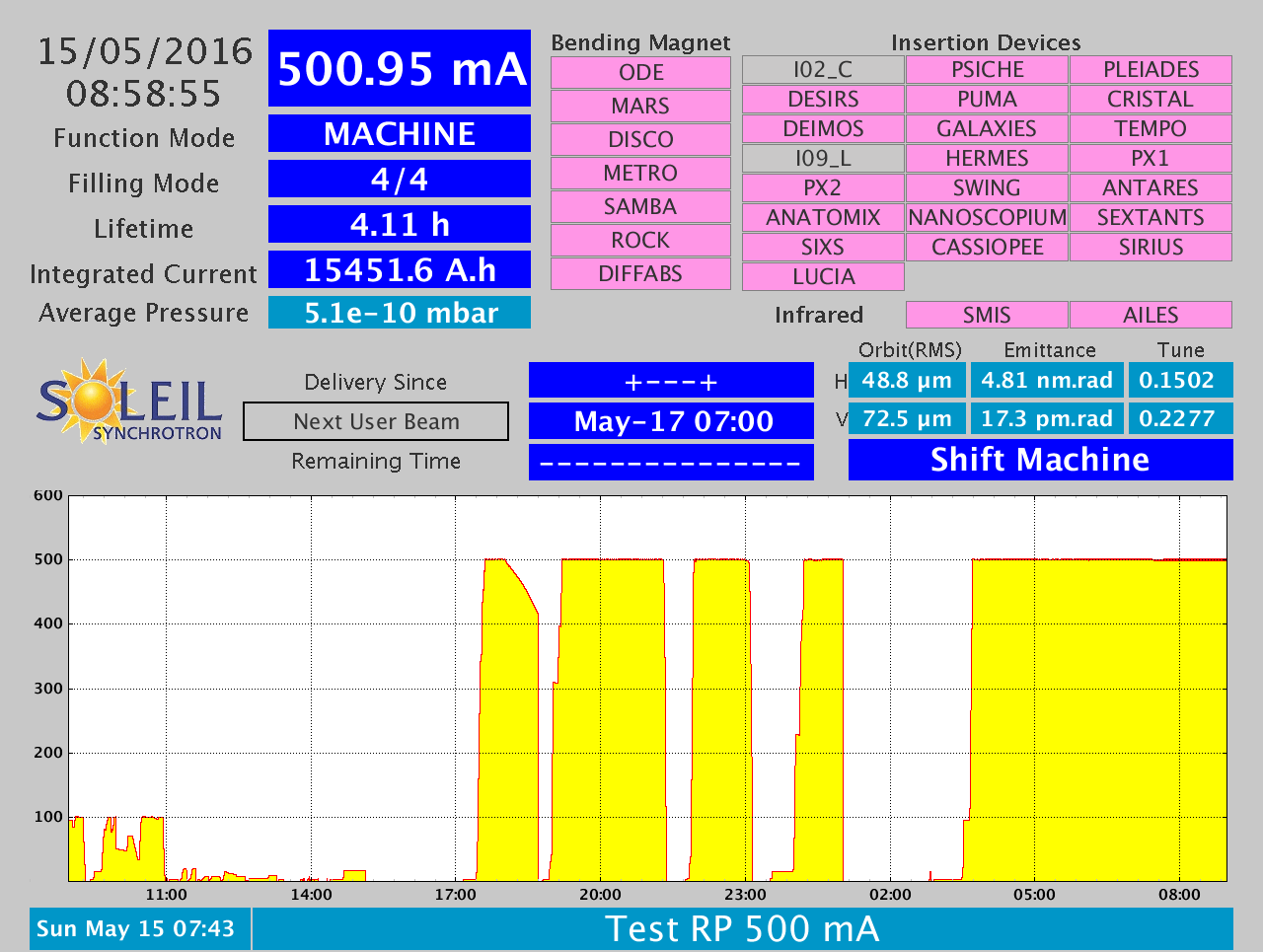Select the SIRIUS insertion device

pos(1151,247)
